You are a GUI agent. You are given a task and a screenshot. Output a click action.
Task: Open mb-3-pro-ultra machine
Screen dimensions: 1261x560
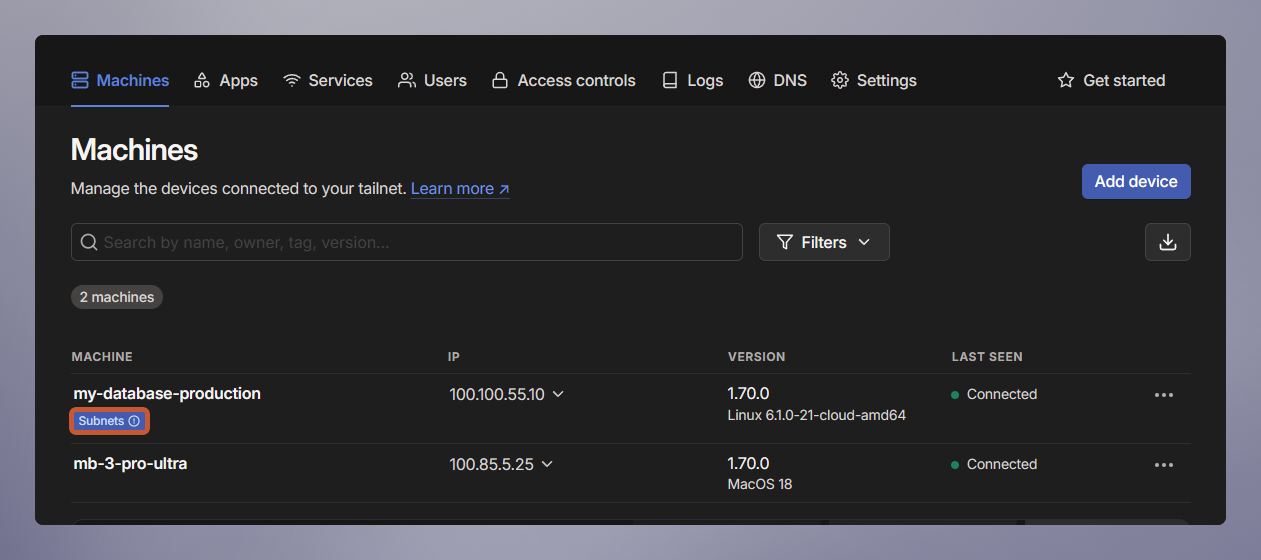(130, 463)
